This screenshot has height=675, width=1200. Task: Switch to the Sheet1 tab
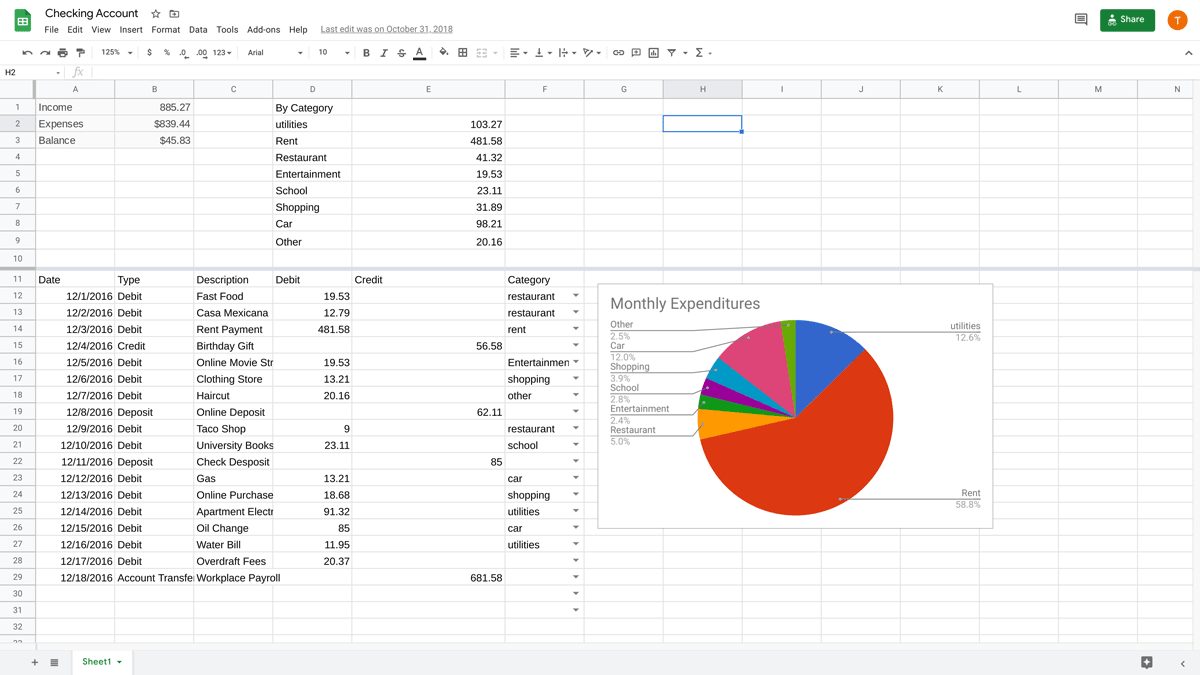pos(97,662)
